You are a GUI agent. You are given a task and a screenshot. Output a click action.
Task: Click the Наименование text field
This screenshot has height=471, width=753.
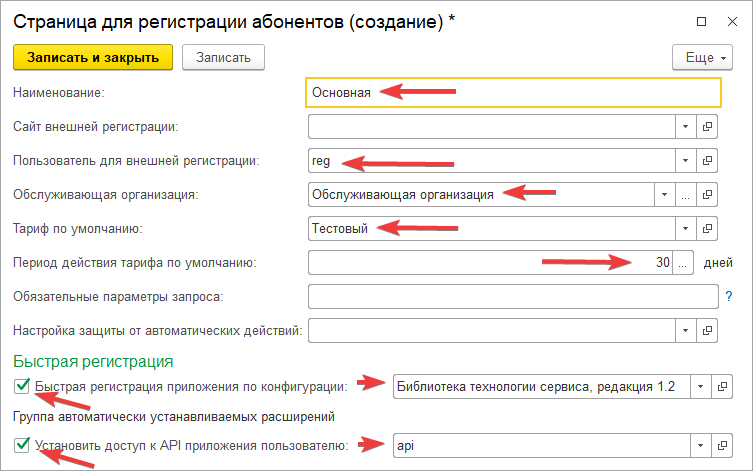(x=514, y=93)
